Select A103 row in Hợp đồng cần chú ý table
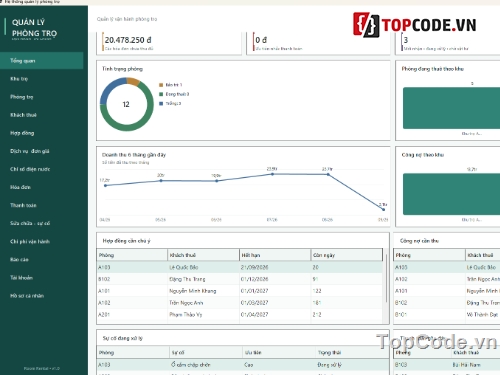Image resolution: width=500 pixels, height=375 pixels. pos(240,267)
